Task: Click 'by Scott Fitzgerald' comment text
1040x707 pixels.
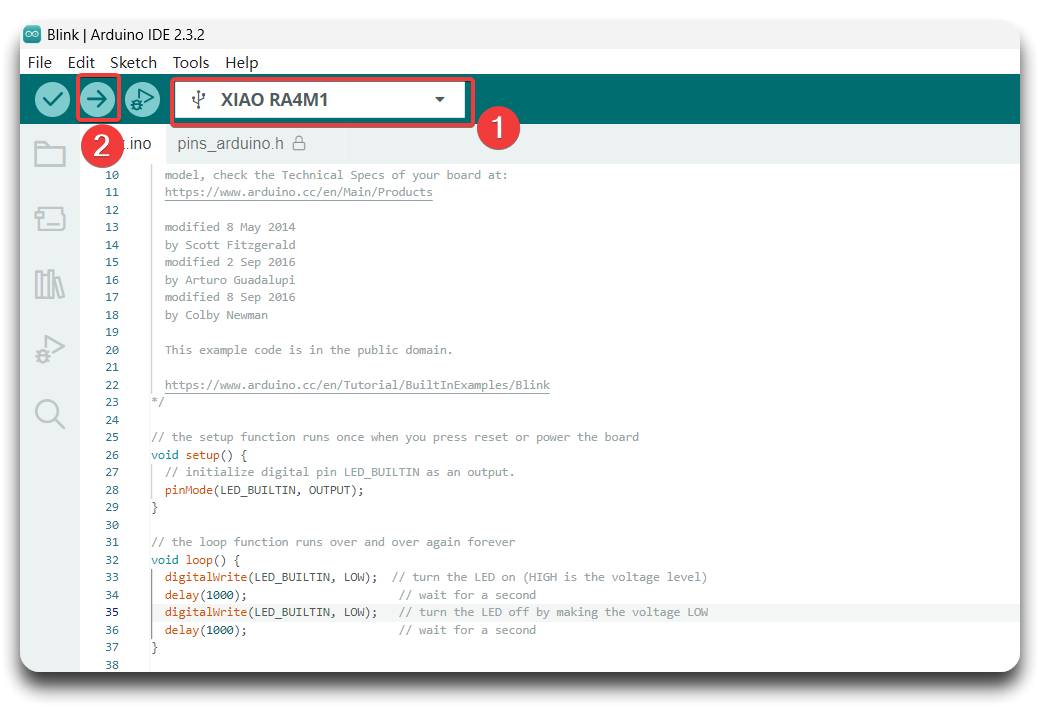Action: pos(230,245)
